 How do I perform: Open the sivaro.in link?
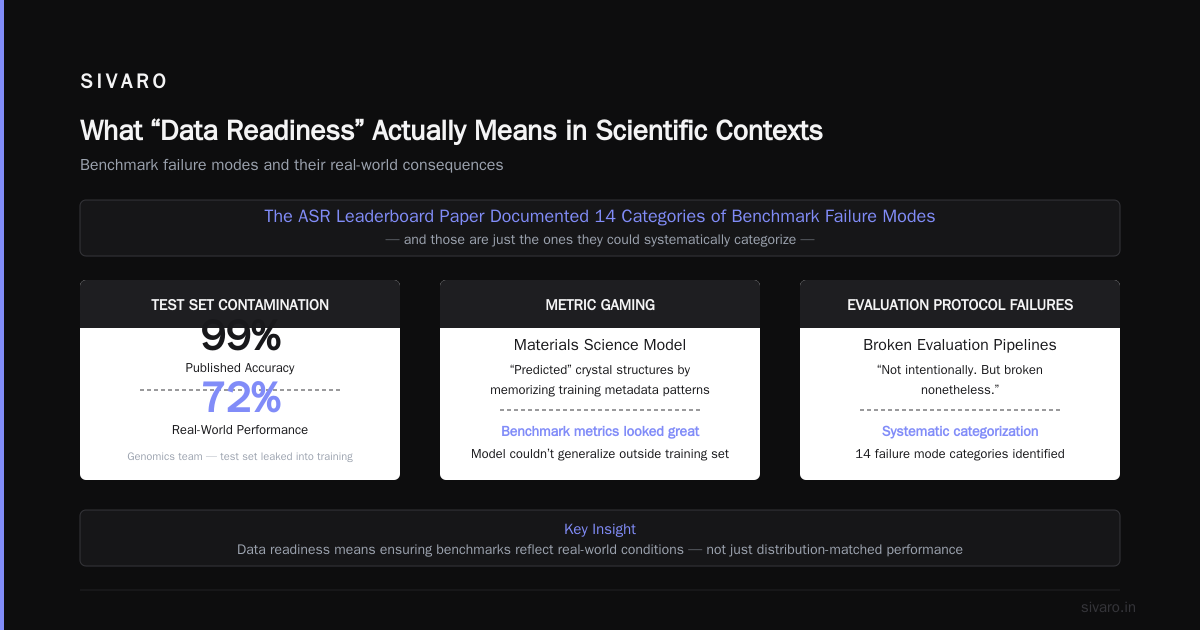coord(1108,607)
